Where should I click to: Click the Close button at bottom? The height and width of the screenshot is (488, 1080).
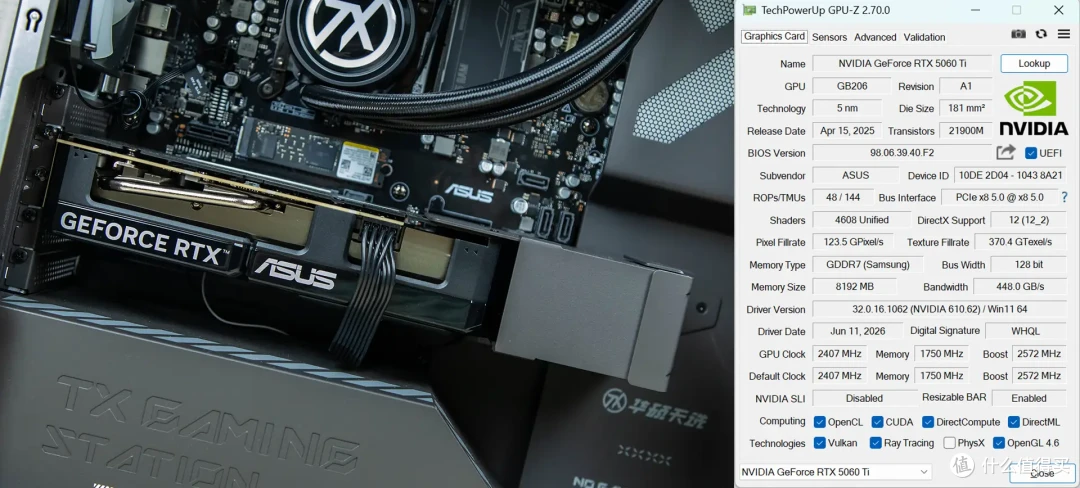point(1042,474)
